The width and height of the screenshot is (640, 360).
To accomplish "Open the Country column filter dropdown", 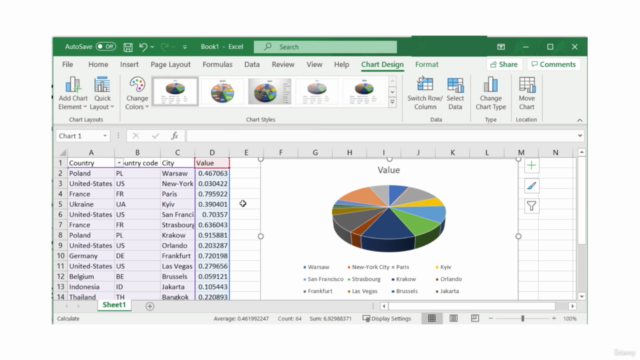I will click(119, 163).
